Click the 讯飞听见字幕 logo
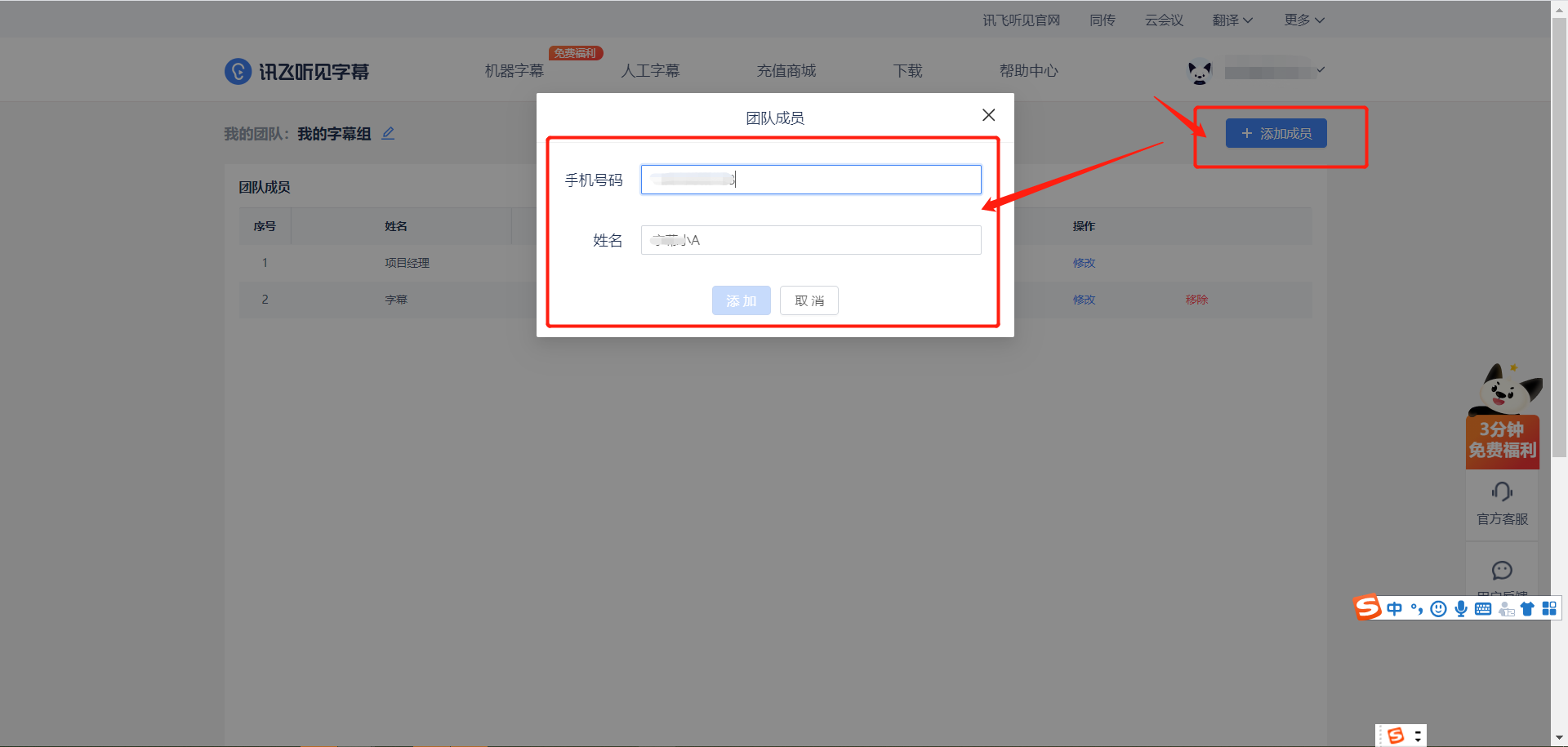The width and height of the screenshot is (1568, 747). pos(296,72)
